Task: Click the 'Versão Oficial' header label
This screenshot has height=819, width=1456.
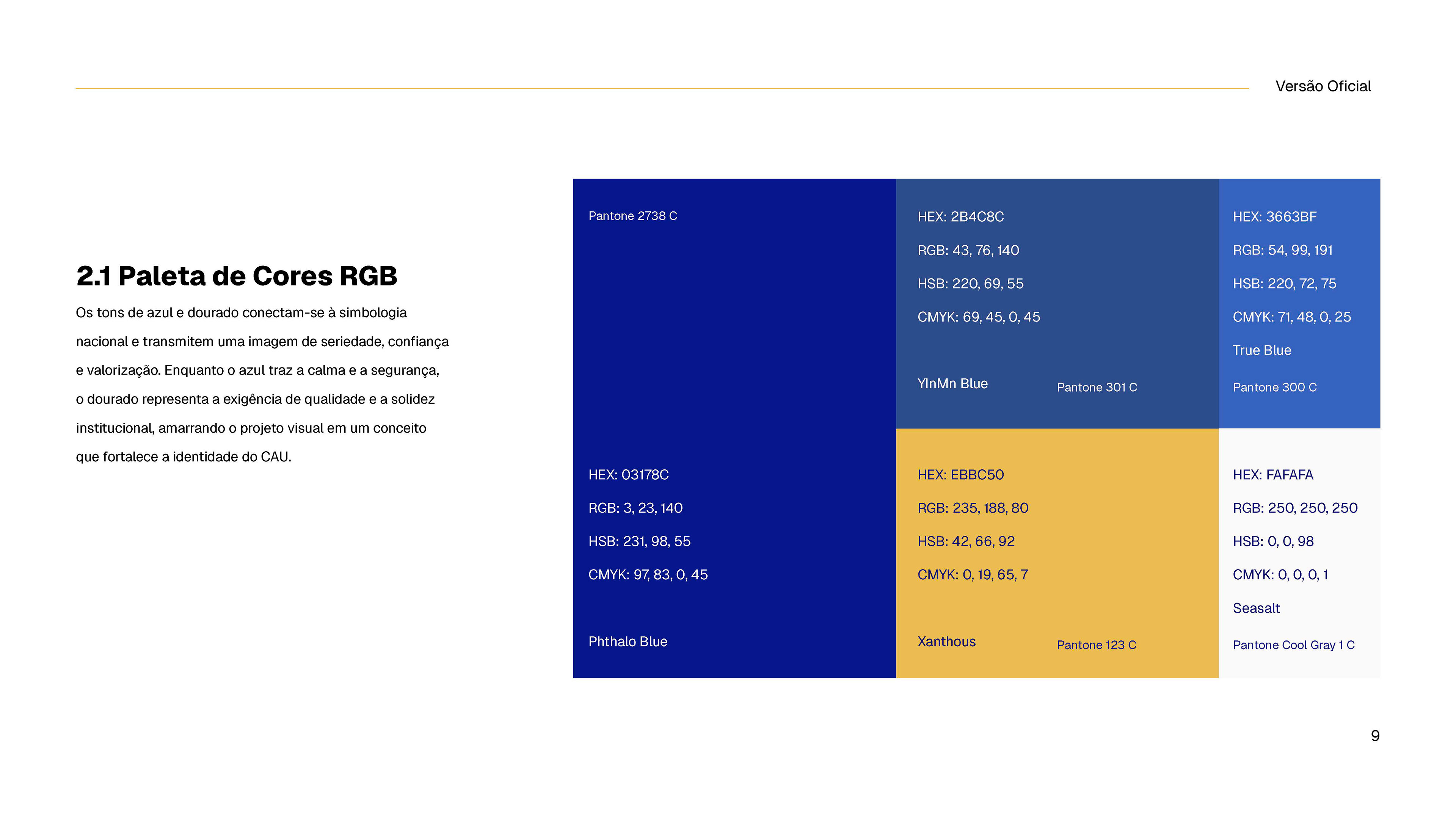Action: pyautogui.click(x=1323, y=86)
